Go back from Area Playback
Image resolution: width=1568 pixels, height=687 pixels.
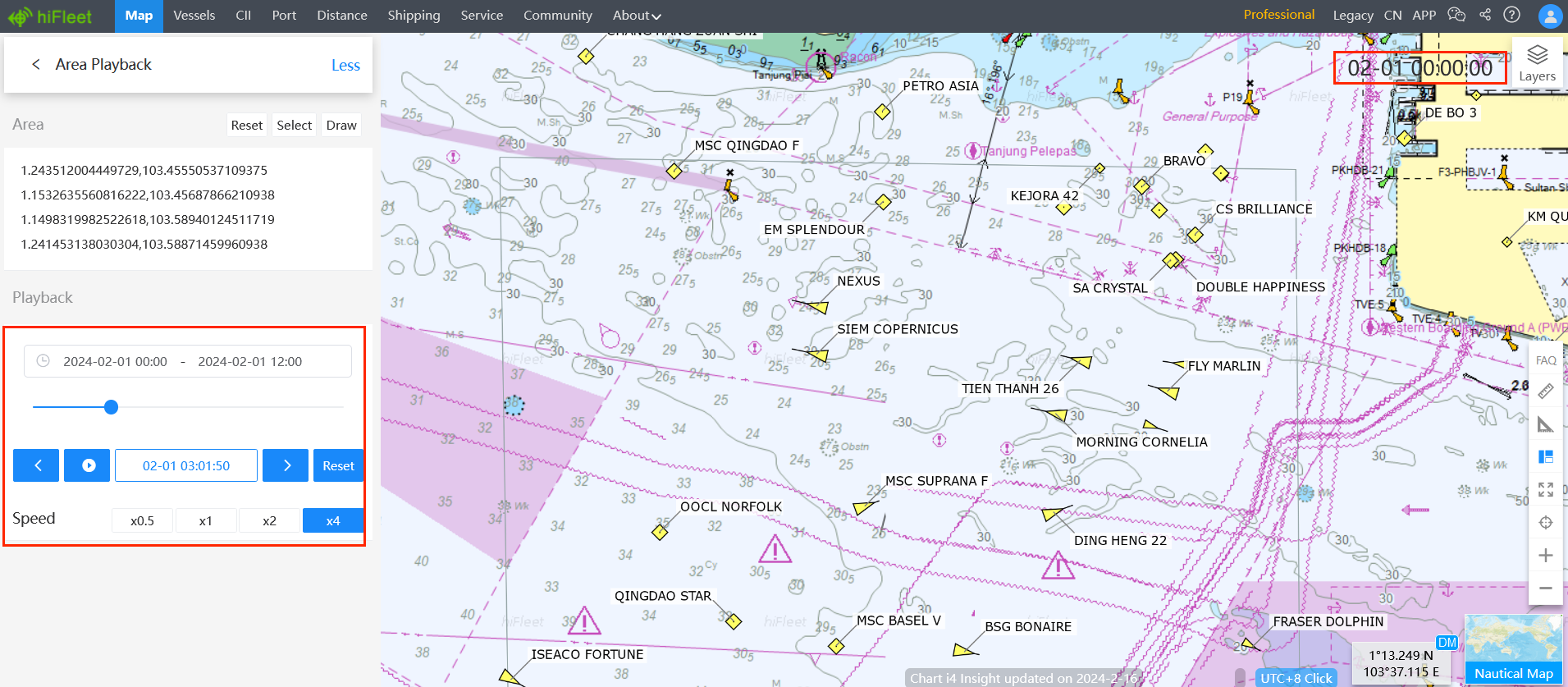[x=35, y=64]
